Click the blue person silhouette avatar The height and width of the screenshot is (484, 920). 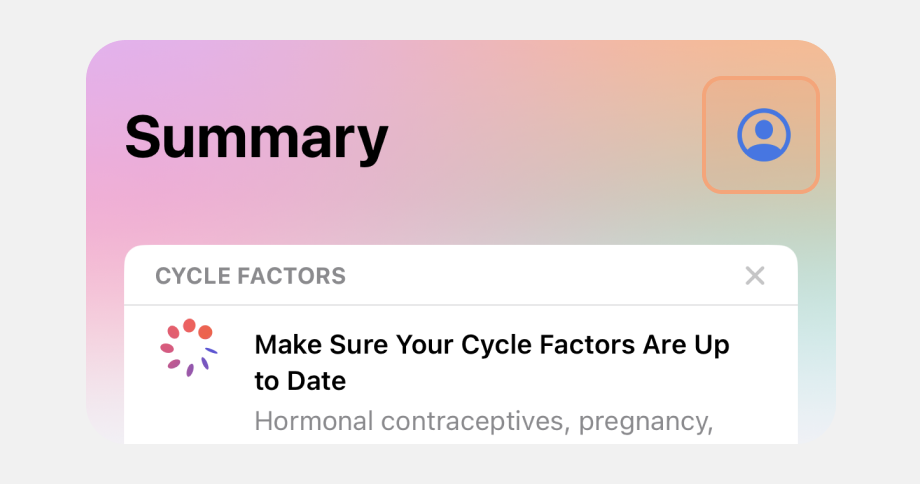(763, 135)
